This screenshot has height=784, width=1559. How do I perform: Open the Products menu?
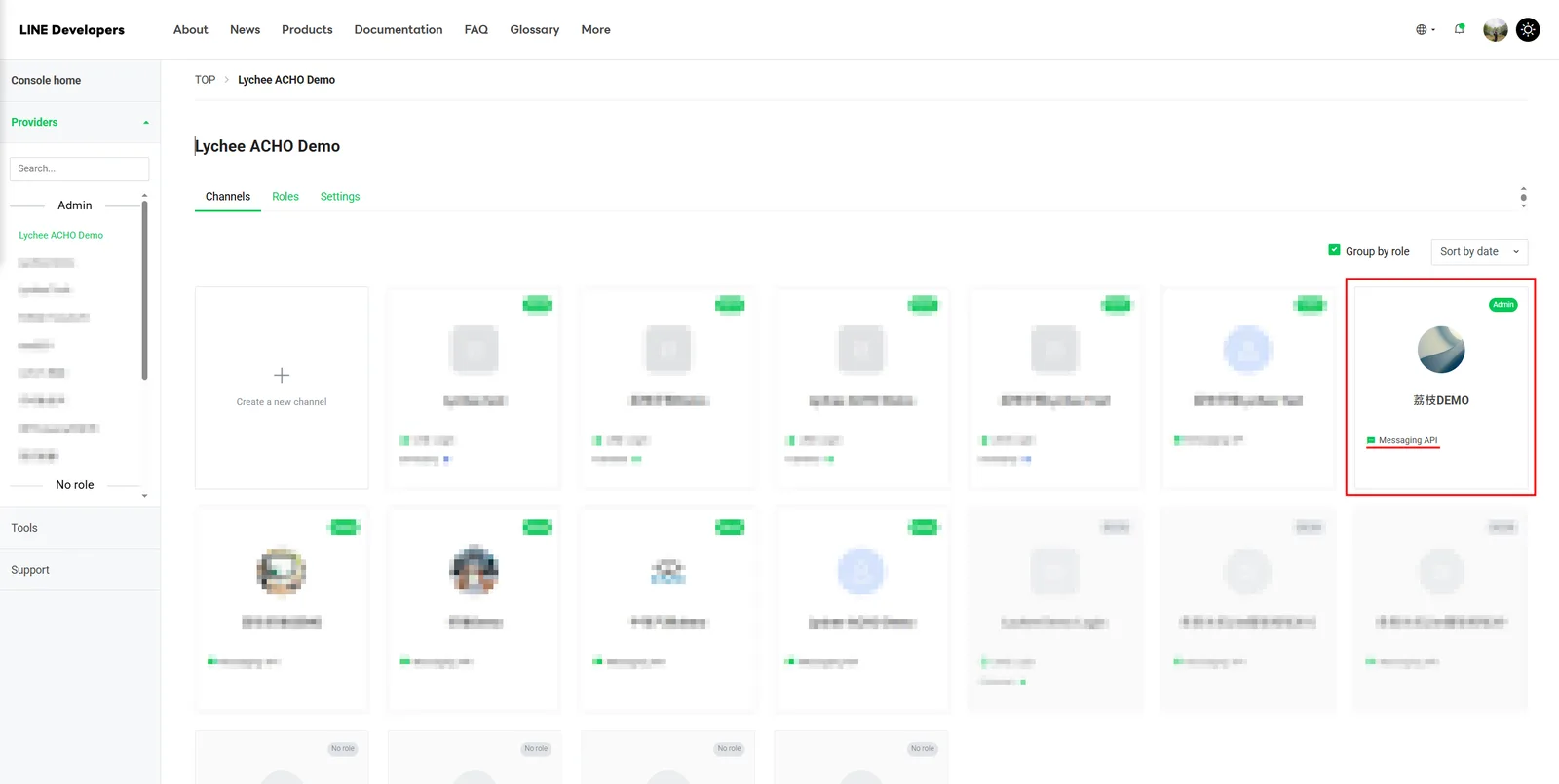point(307,30)
